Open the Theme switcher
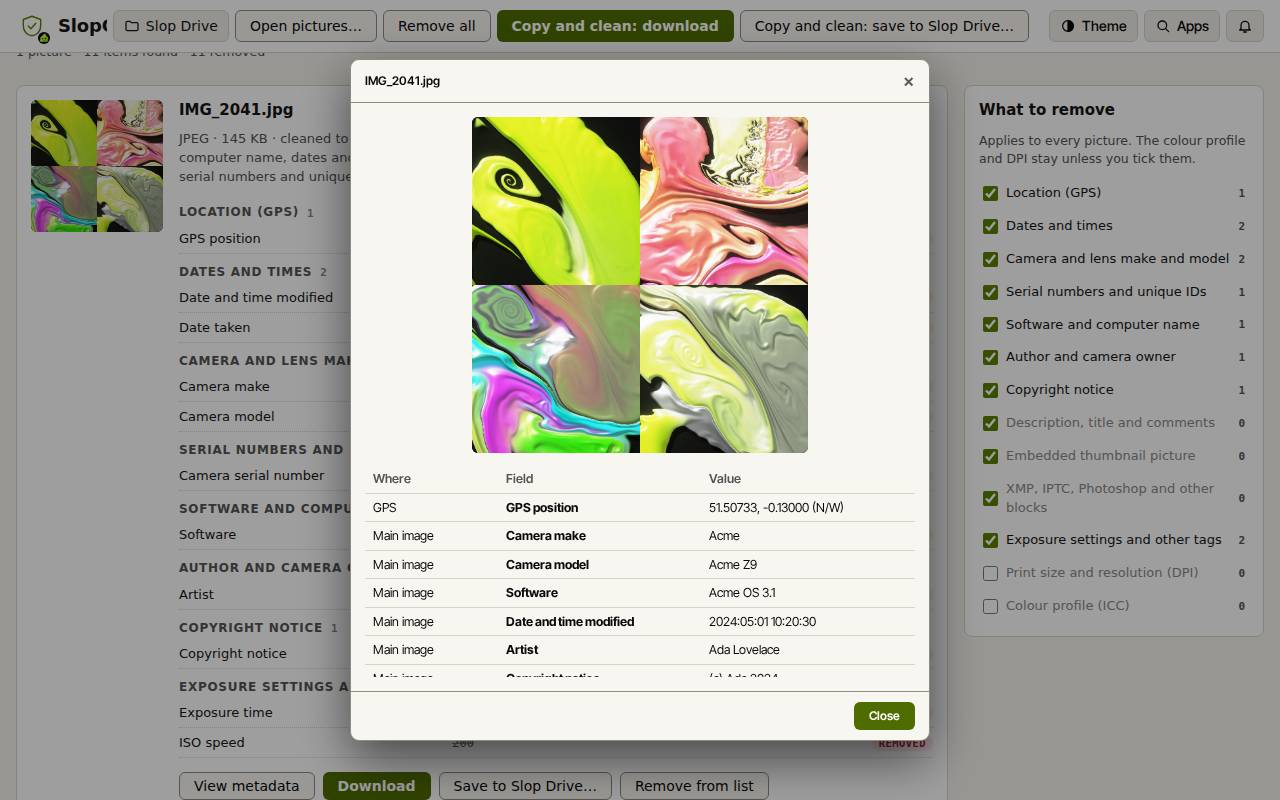 1093,26
